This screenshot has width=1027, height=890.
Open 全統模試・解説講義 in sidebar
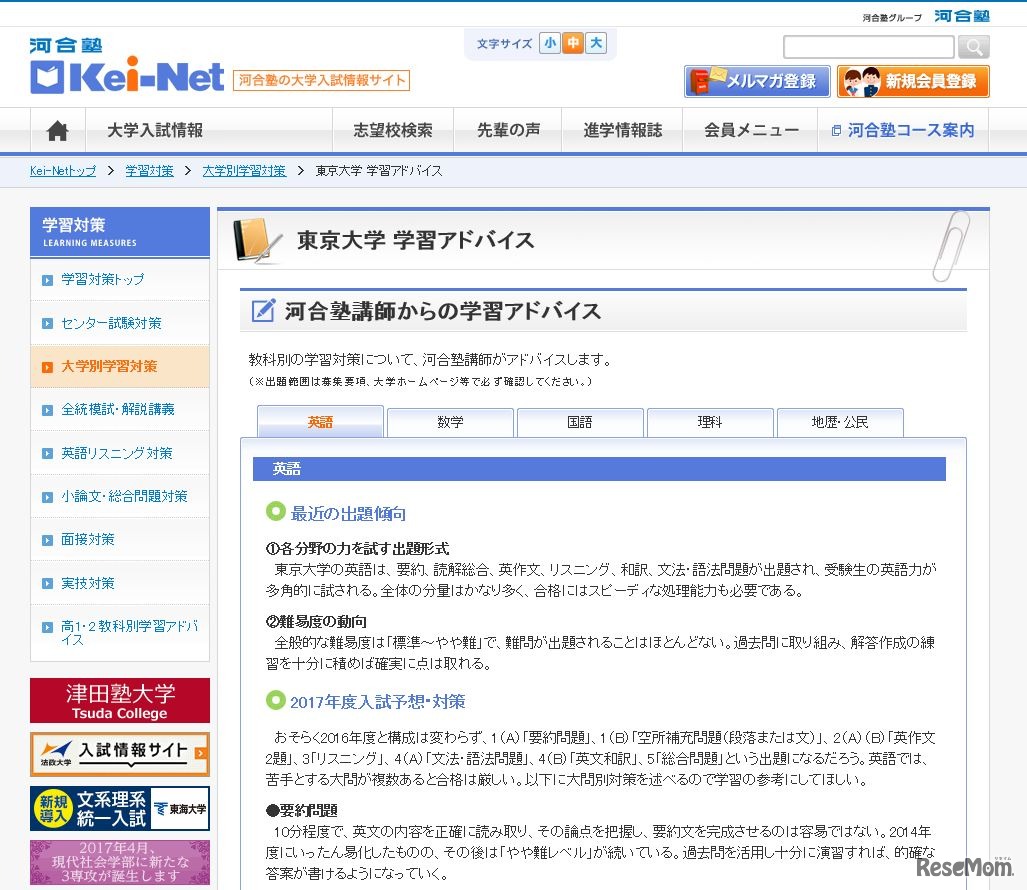[118, 409]
